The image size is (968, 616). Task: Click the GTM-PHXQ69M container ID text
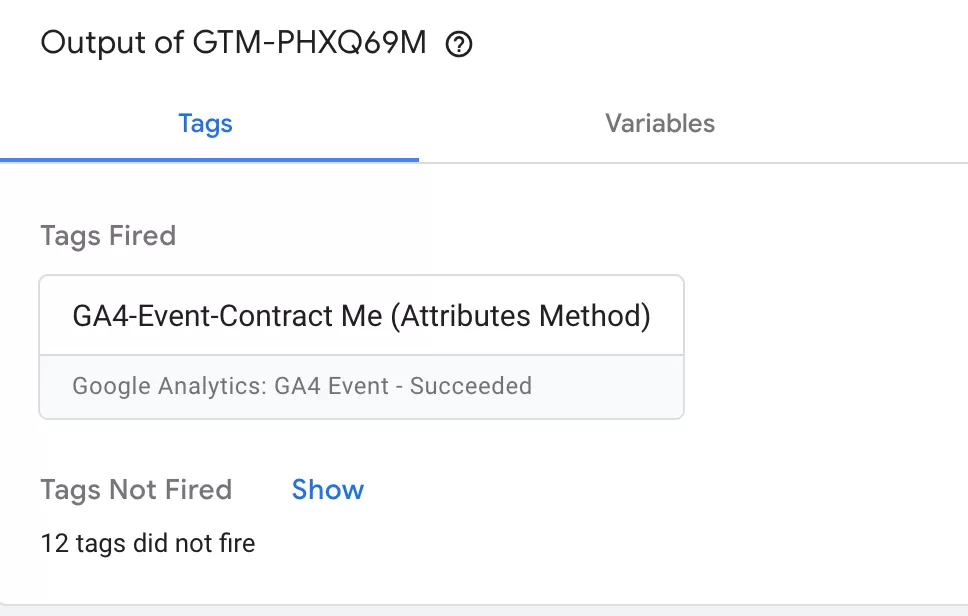[x=309, y=43]
